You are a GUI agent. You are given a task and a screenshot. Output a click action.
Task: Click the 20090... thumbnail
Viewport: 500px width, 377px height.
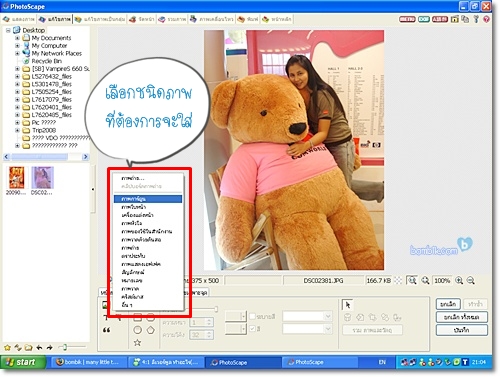pos(16,181)
